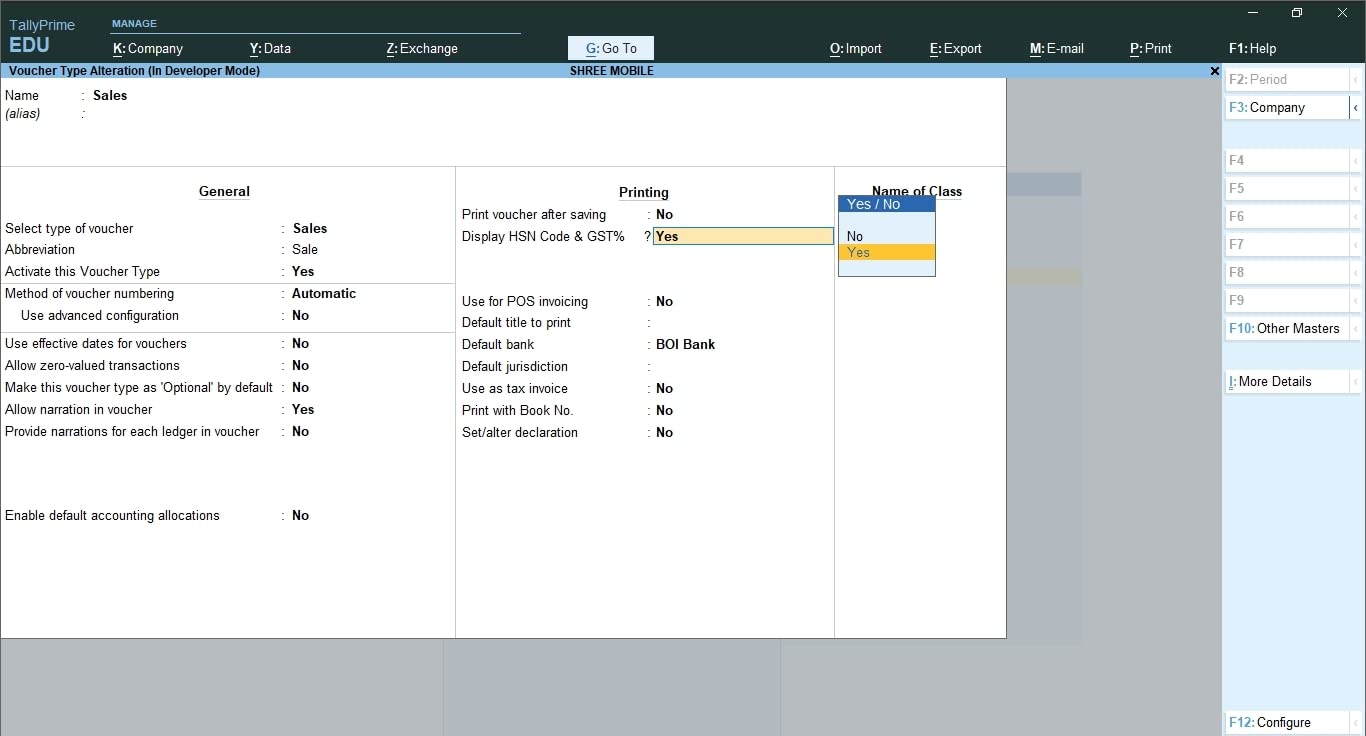Open F1 Help
Image resolution: width=1366 pixels, height=736 pixels.
point(1252,48)
